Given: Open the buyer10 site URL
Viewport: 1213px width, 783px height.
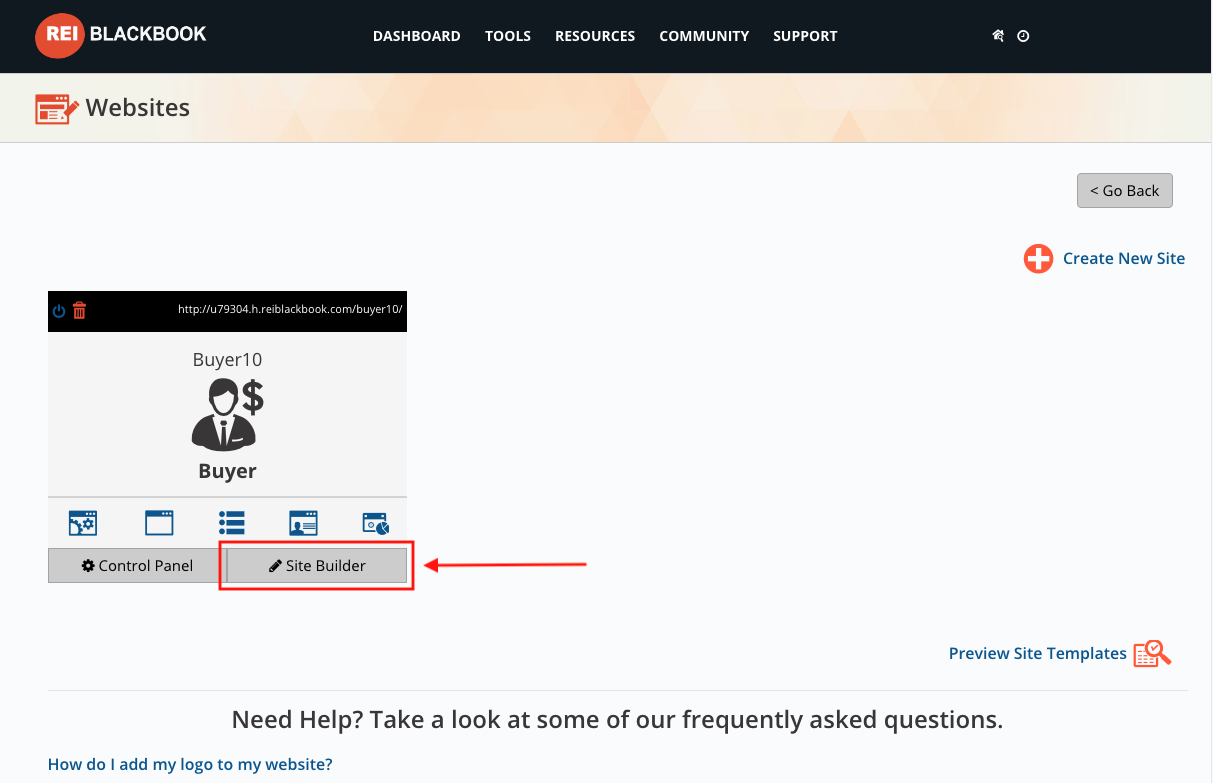Looking at the screenshot, I should (x=290, y=310).
